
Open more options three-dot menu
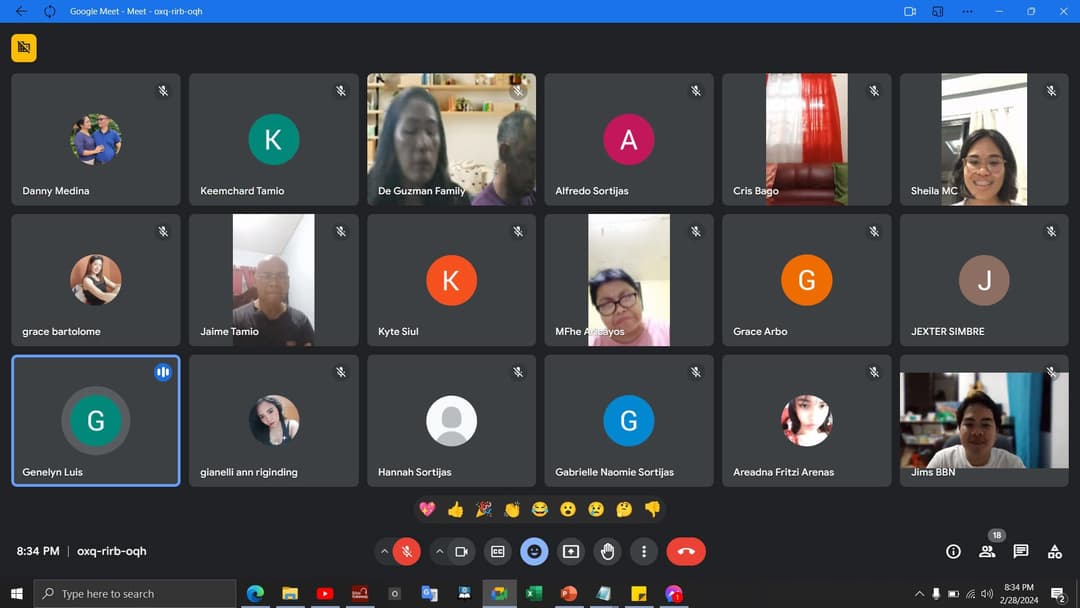click(644, 552)
